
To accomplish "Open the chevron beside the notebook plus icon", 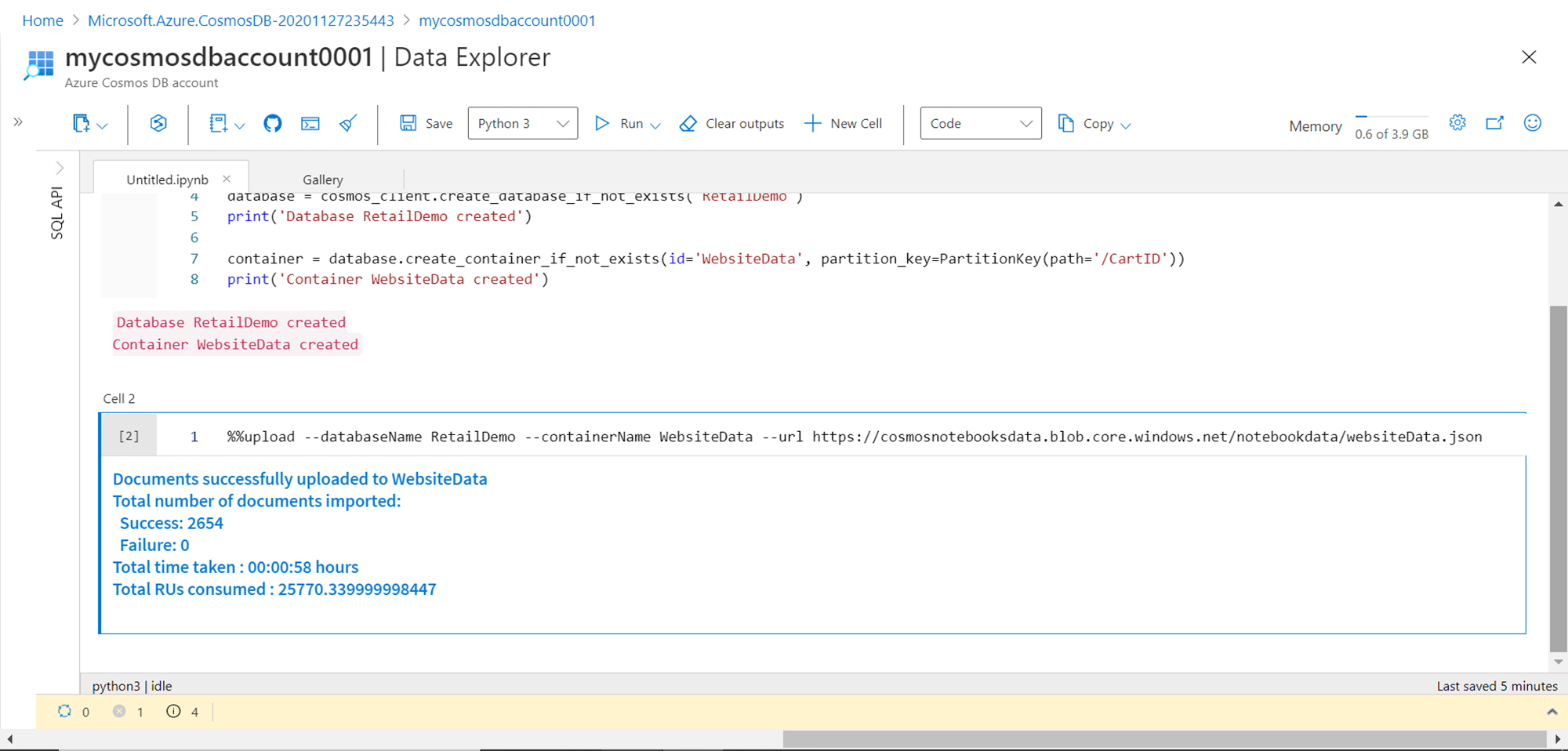I will tap(240, 125).
